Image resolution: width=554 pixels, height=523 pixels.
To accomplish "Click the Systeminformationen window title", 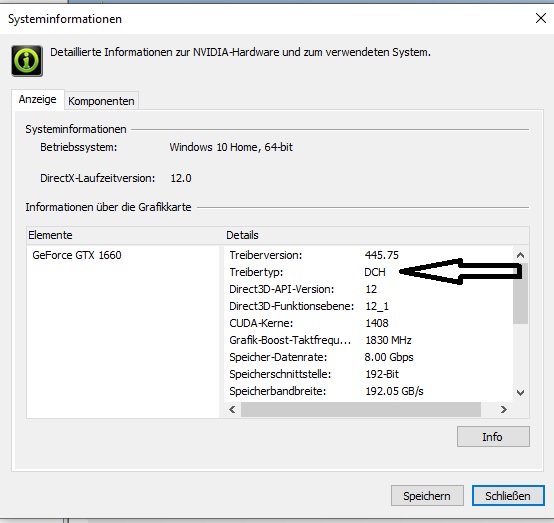I will click(x=65, y=19).
